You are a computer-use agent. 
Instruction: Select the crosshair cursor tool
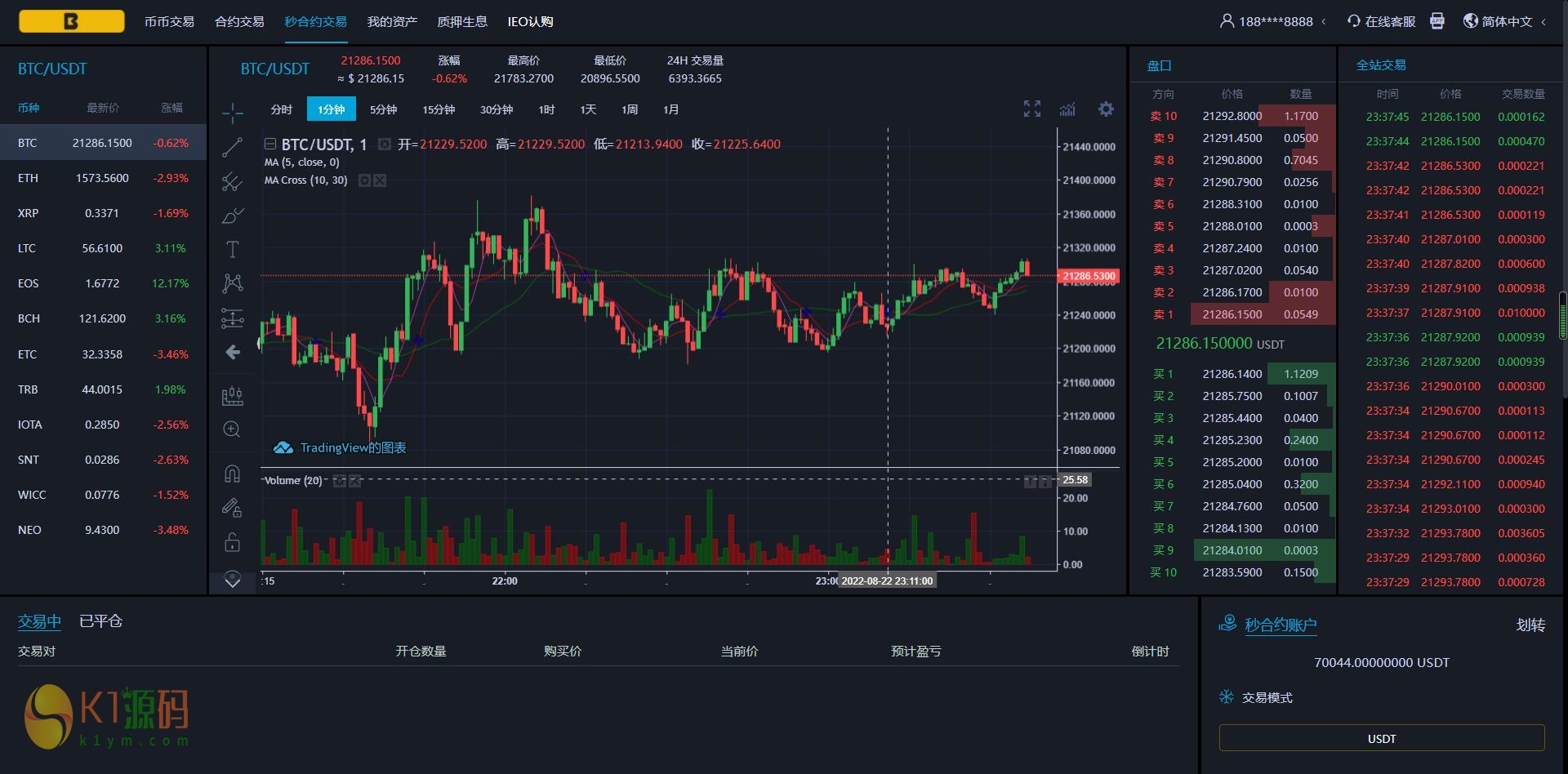coord(233,113)
